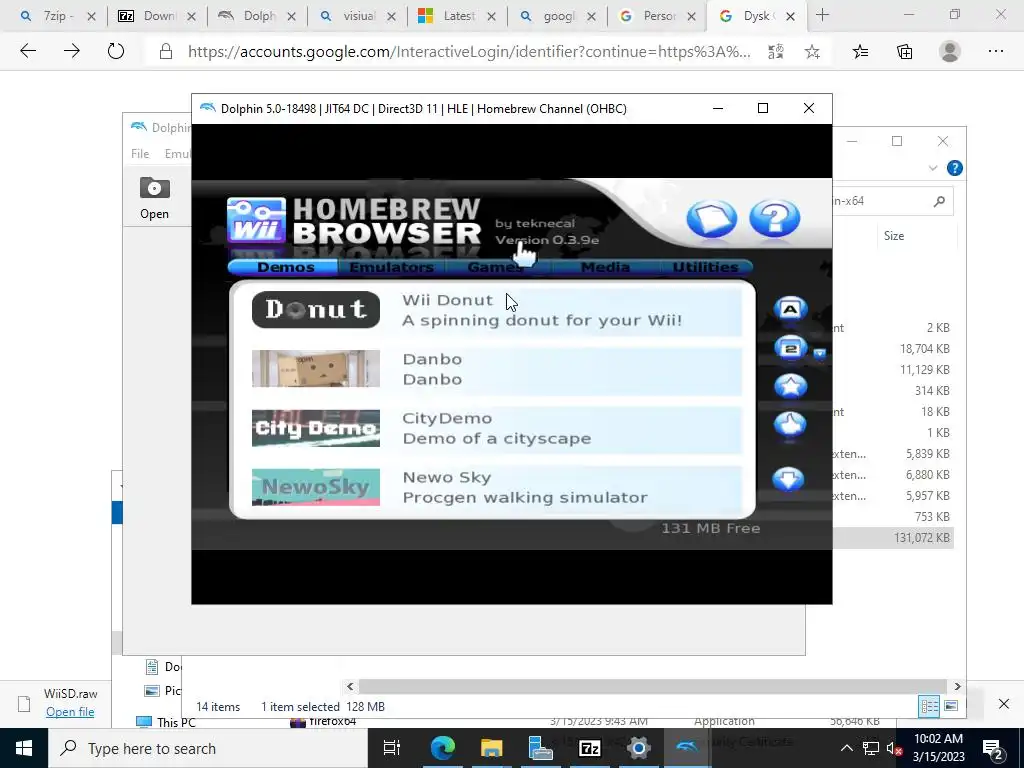Open the notification center icon
The height and width of the screenshot is (768, 1024).
tap(993, 749)
